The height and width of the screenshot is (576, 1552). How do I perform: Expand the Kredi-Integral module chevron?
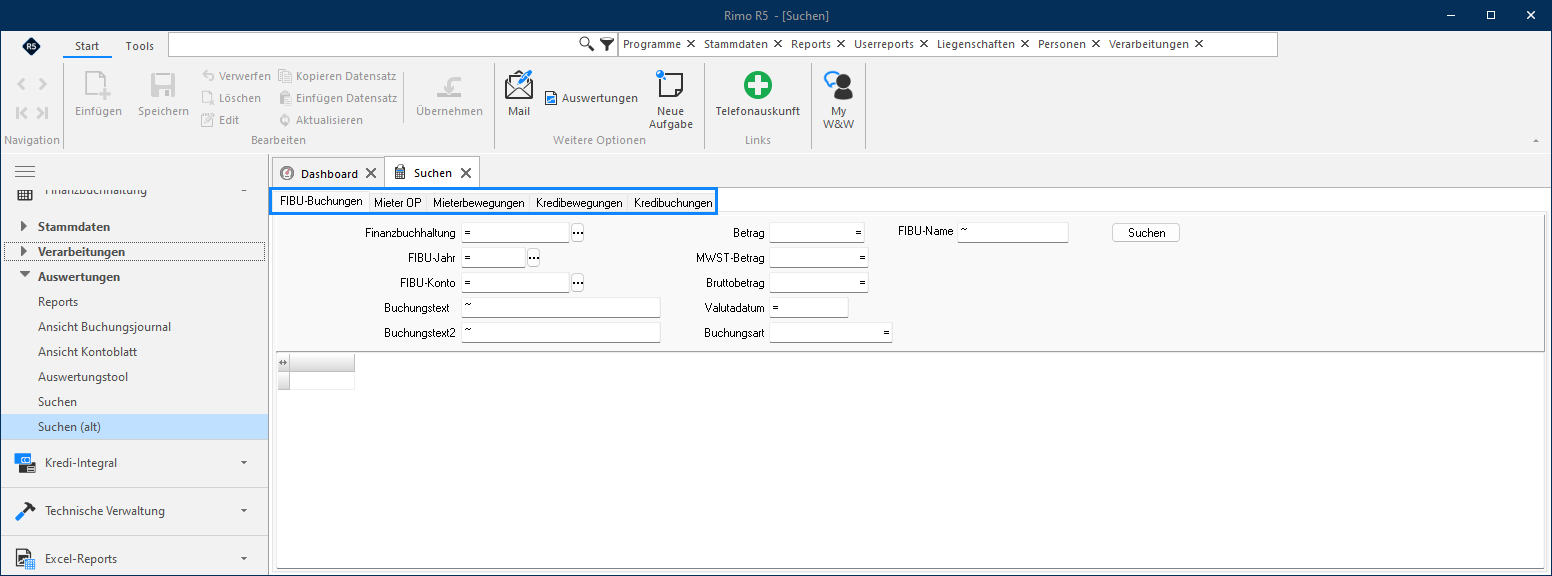point(244,464)
